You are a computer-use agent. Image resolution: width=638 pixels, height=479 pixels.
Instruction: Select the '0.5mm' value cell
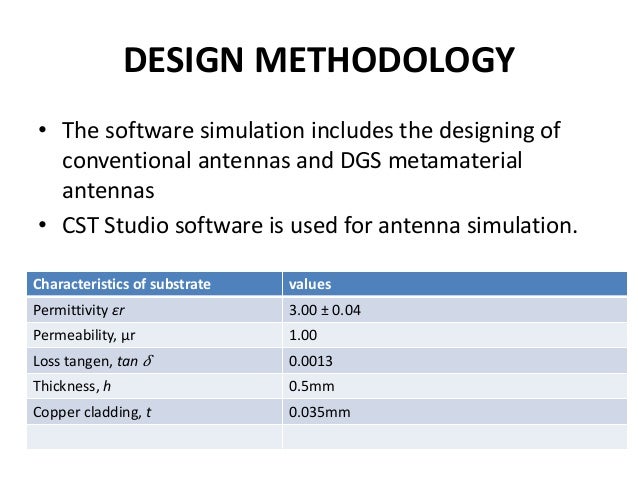(454, 386)
